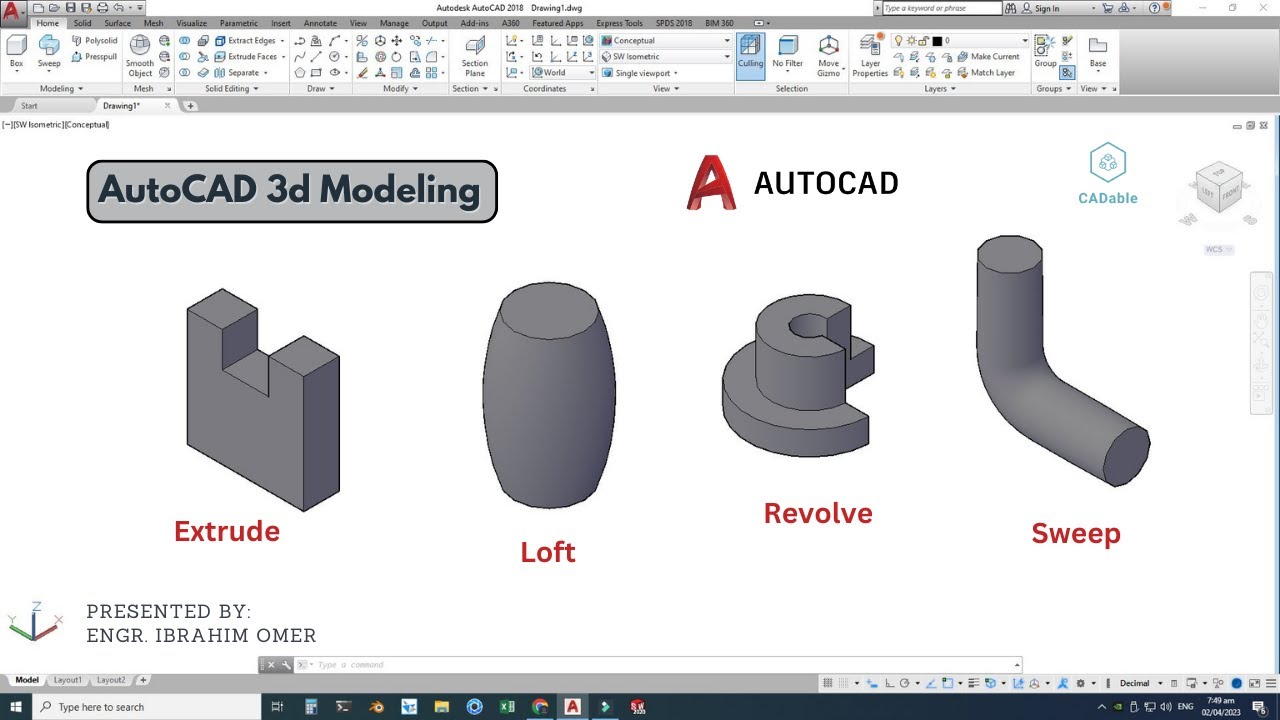Screen dimensions: 1280x720
Task: Toggle annotation visibility in status bar
Action: click(x=1062, y=683)
